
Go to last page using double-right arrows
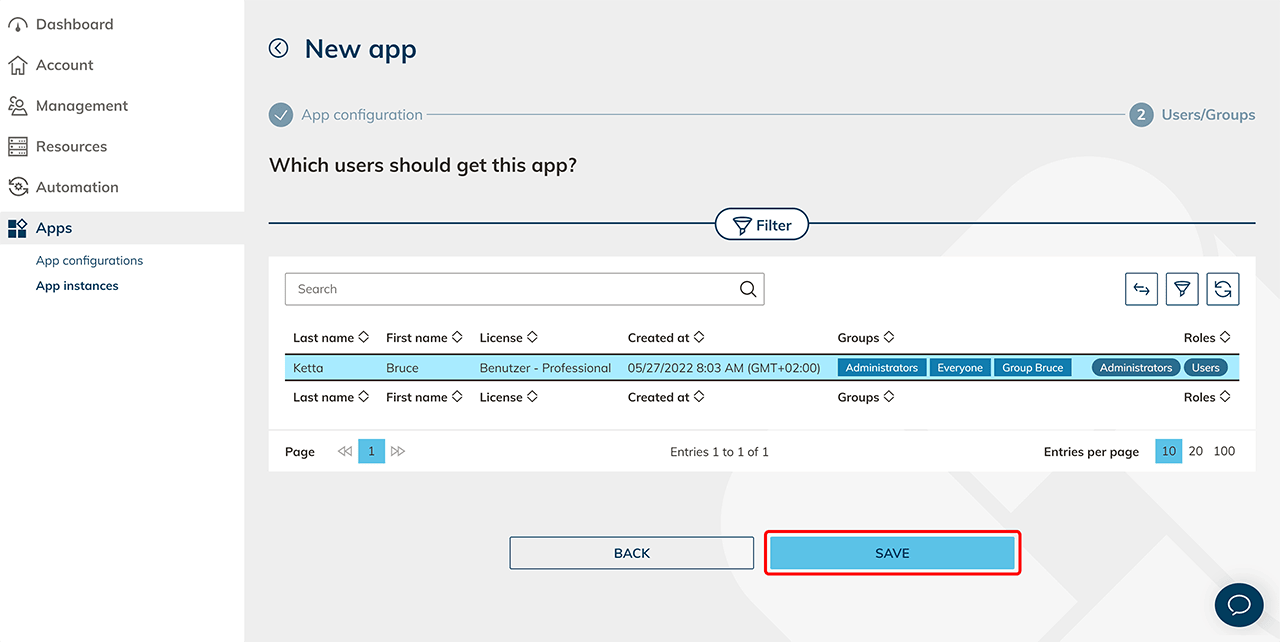(x=398, y=452)
